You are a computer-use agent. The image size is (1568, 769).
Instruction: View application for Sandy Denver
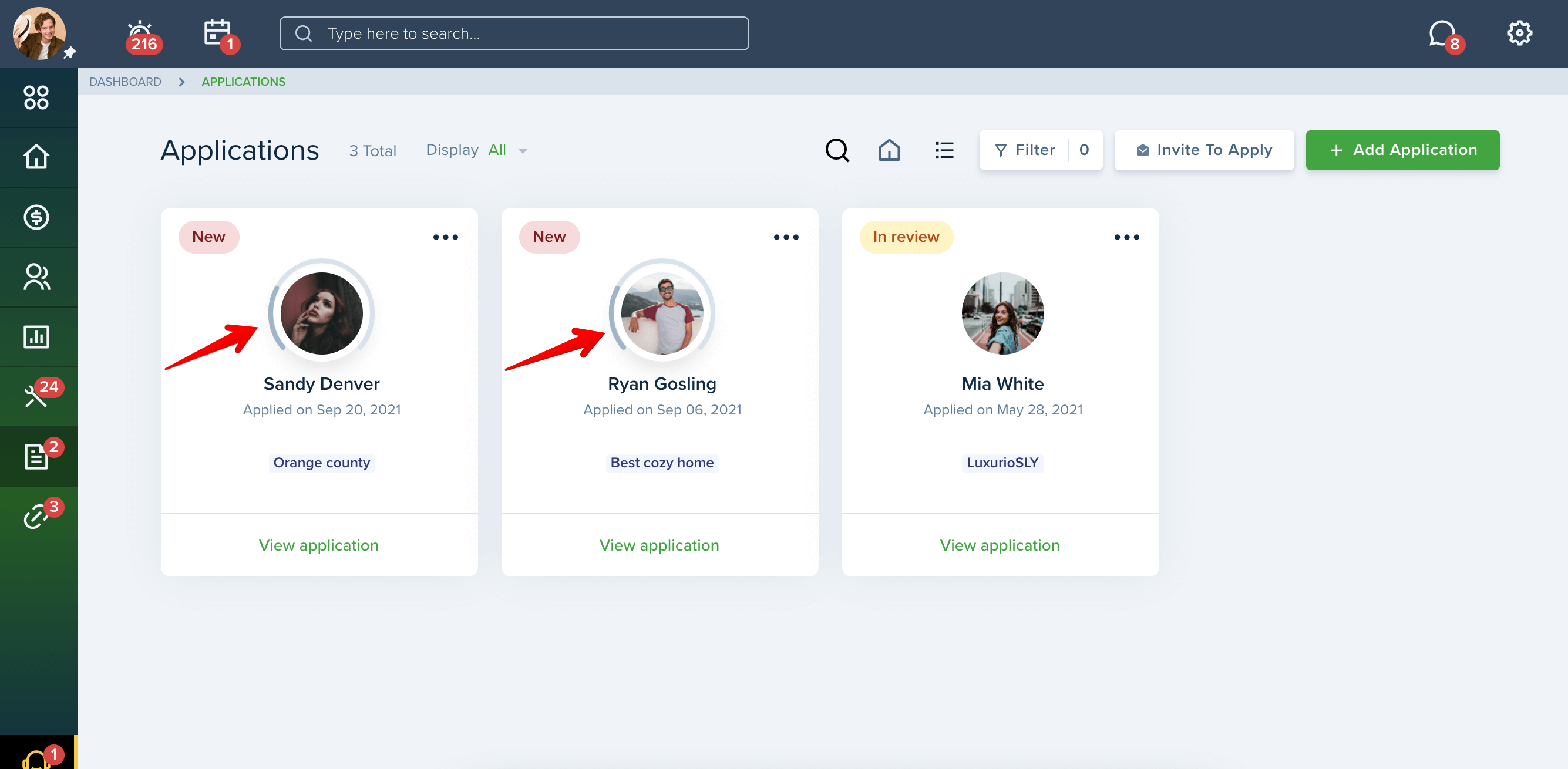pyautogui.click(x=319, y=545)
